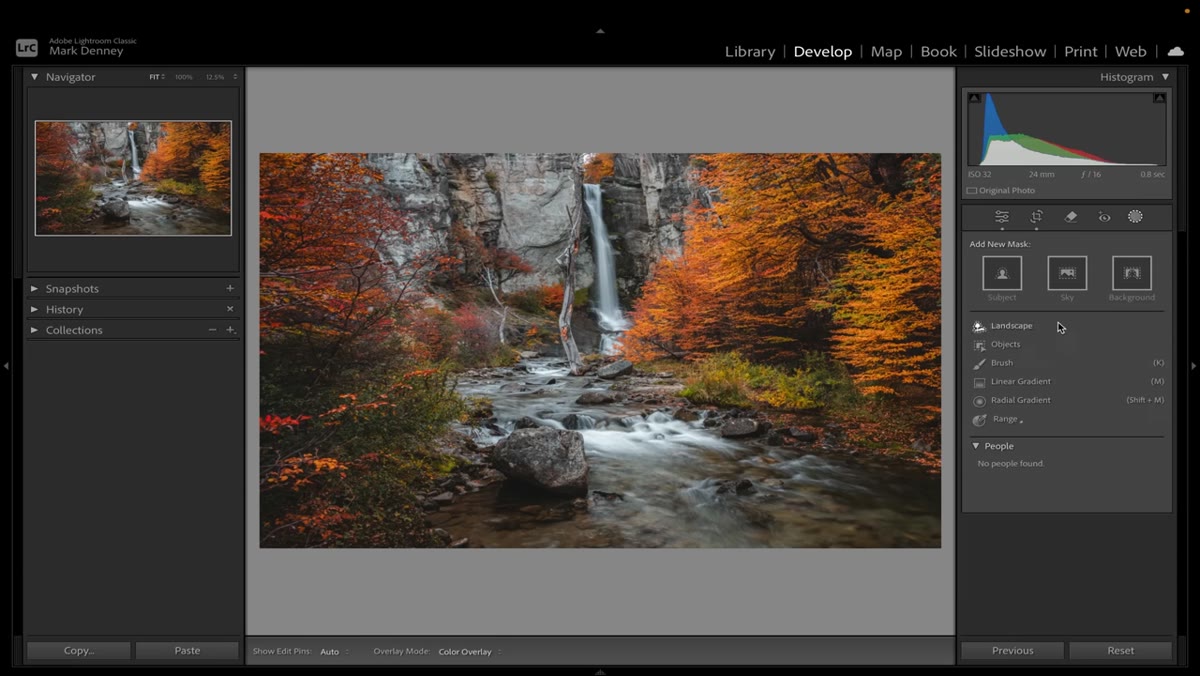Set Navigator zoom to FIT

(156, 77)
